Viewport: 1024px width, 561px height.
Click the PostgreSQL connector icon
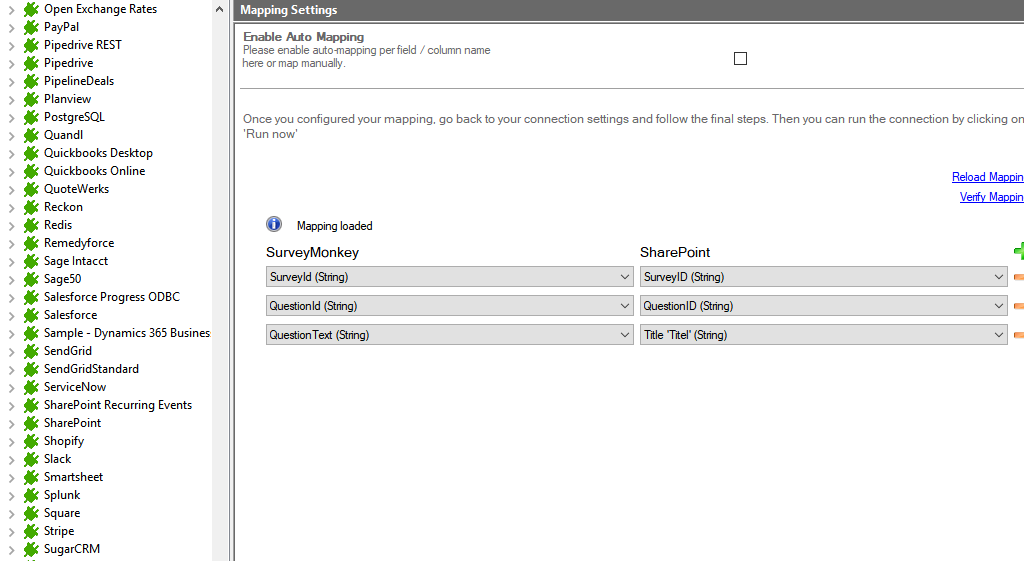click(31, 117)
